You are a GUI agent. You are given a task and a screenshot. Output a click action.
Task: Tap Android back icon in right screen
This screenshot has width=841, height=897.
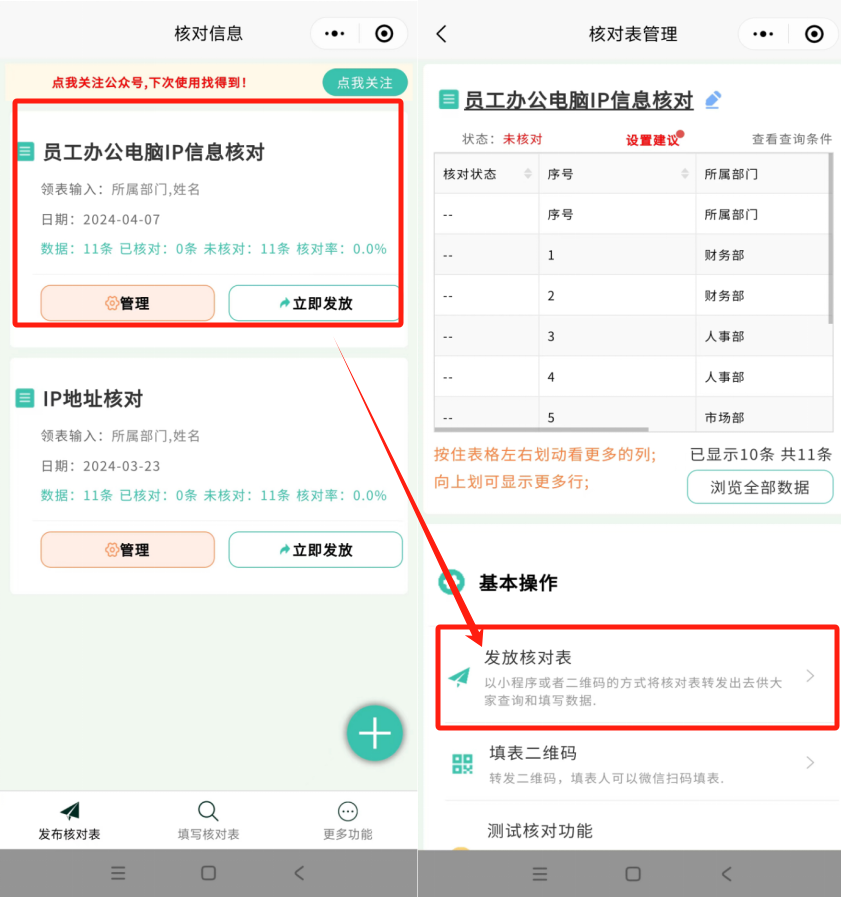tap(727, 874)
